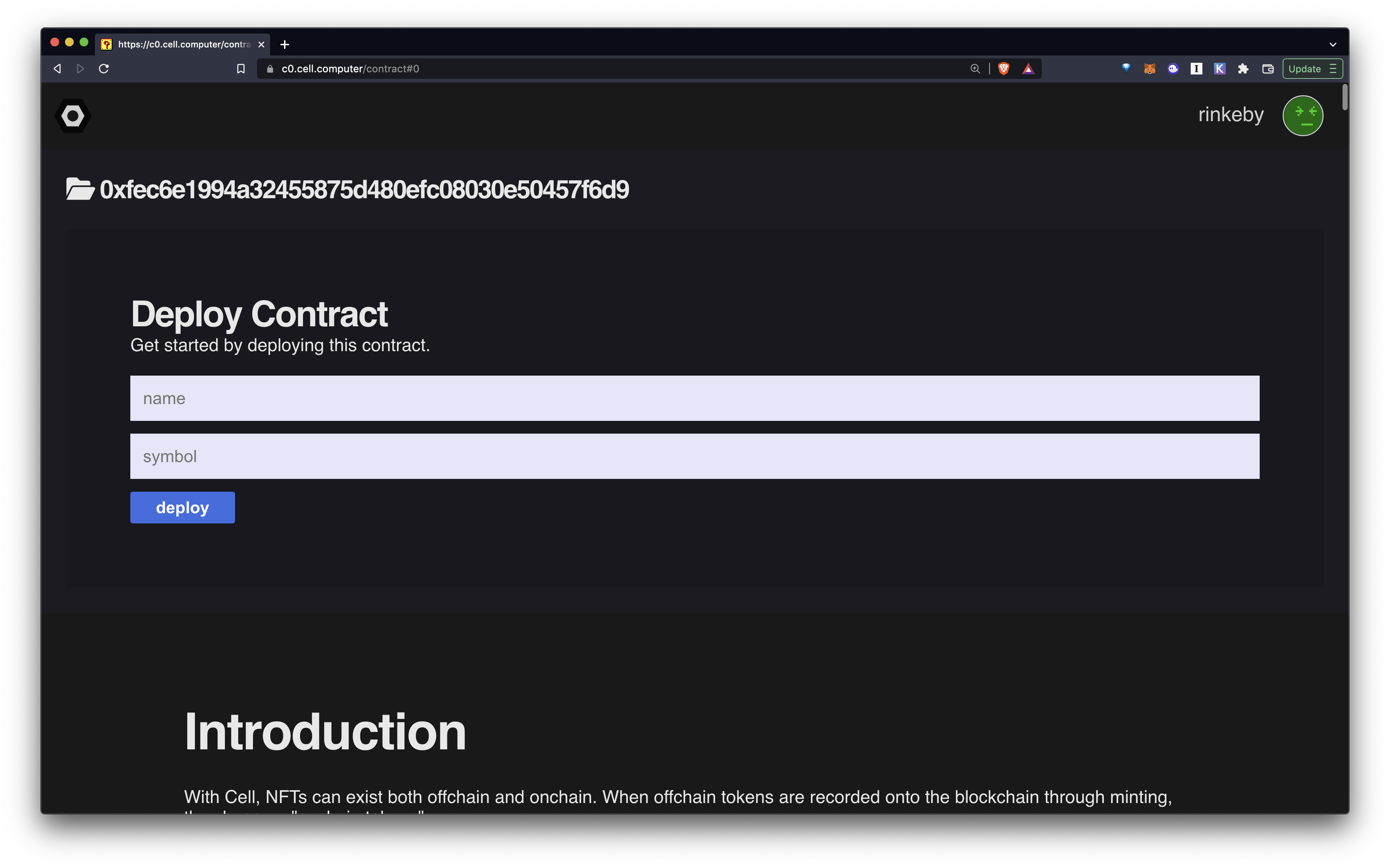
Task: Bookmark this page using the bookmark icon
Action: click(241, 69)
